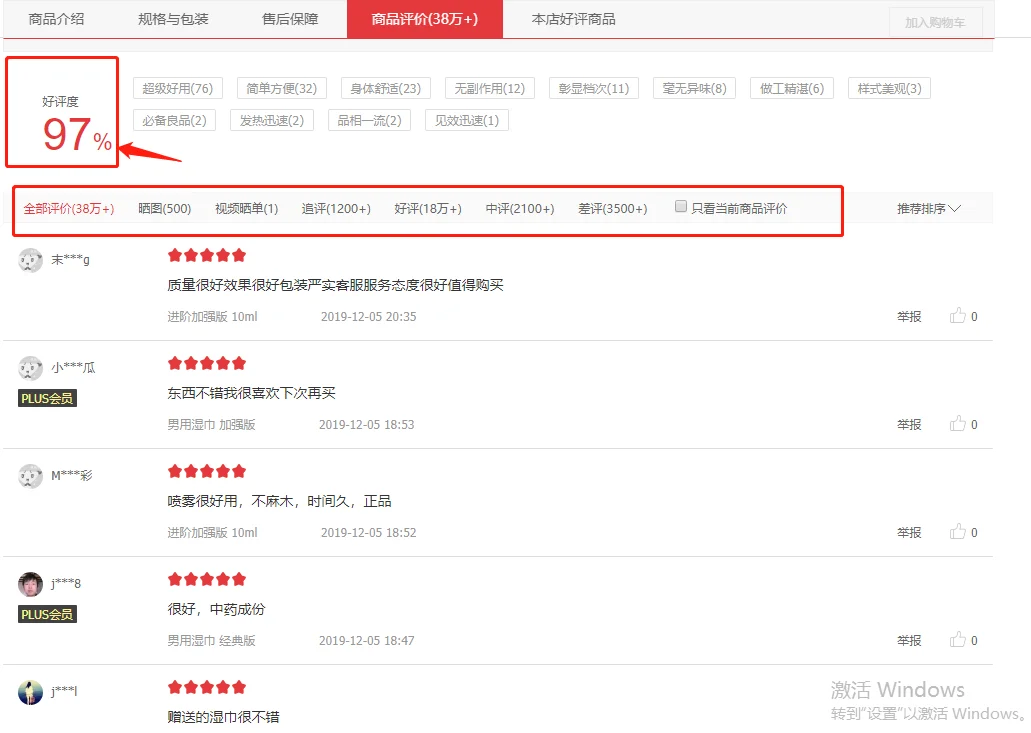
Task: Select the 简单方便(32) tag
Action: click(281, 88)
